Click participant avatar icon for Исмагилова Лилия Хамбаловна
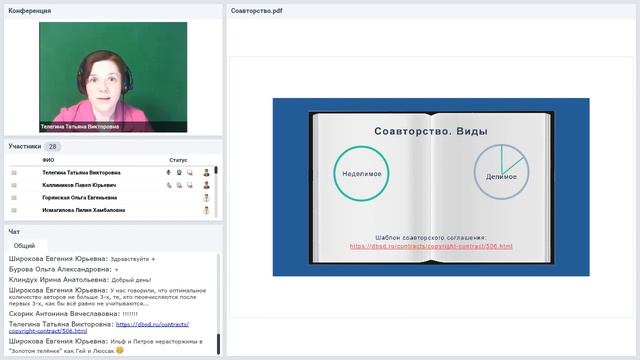 pyautogui.click(x=207, y=211)
